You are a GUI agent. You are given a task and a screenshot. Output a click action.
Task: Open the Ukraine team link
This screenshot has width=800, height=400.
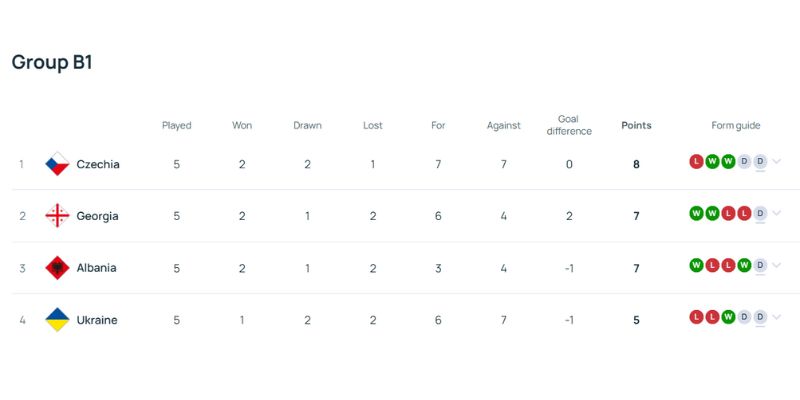[97, 320]
